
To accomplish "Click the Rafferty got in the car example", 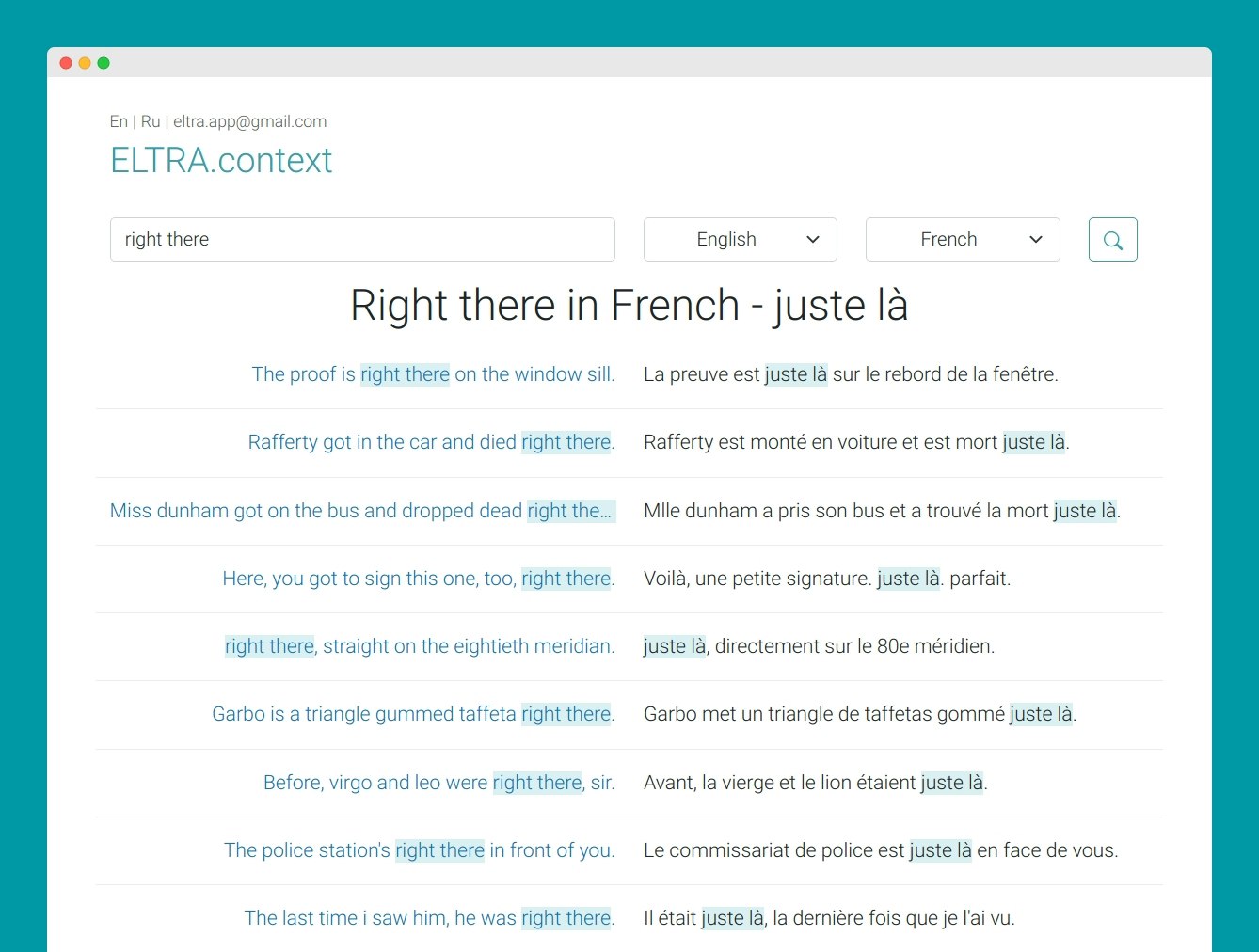I will pos(431,442).
